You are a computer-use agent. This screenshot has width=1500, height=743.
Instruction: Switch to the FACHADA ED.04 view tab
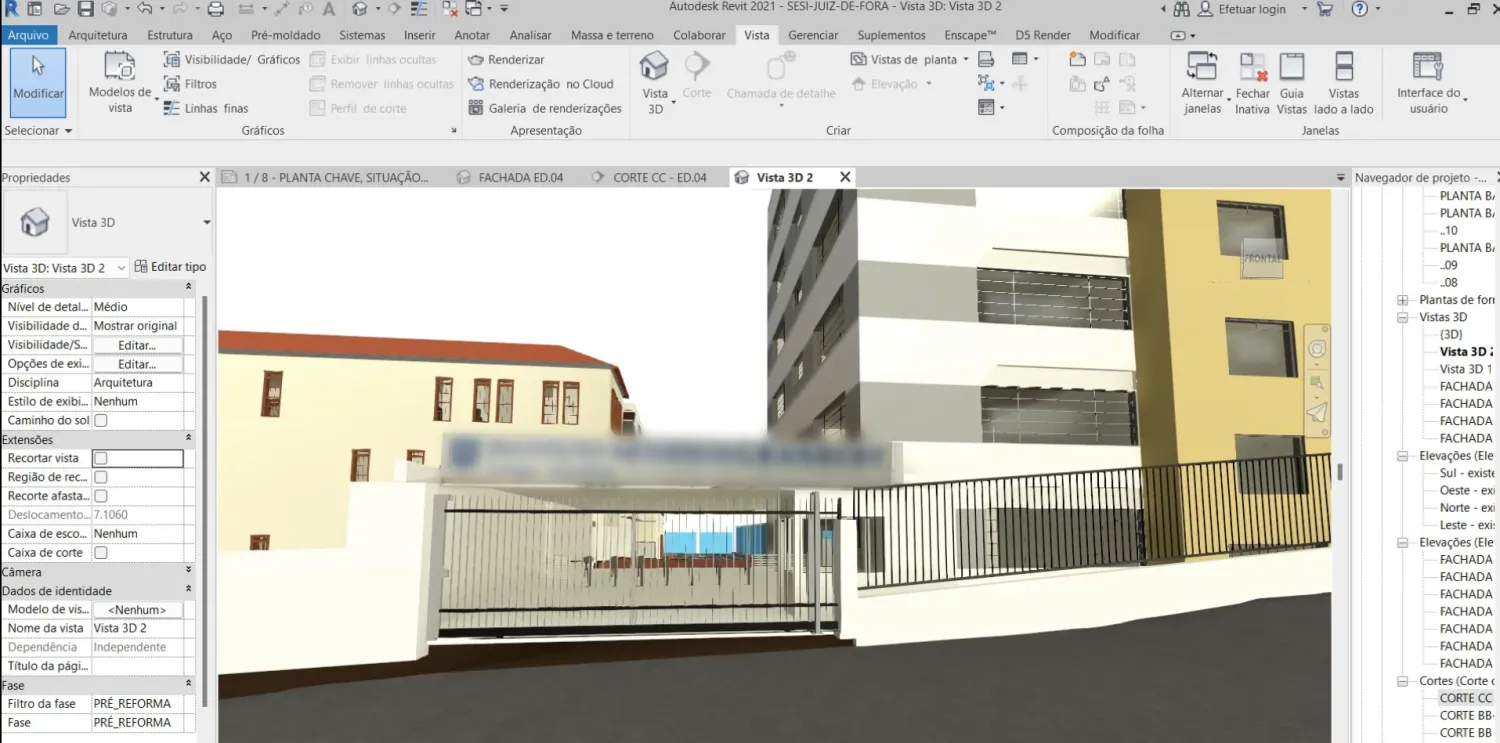(520, 178)
